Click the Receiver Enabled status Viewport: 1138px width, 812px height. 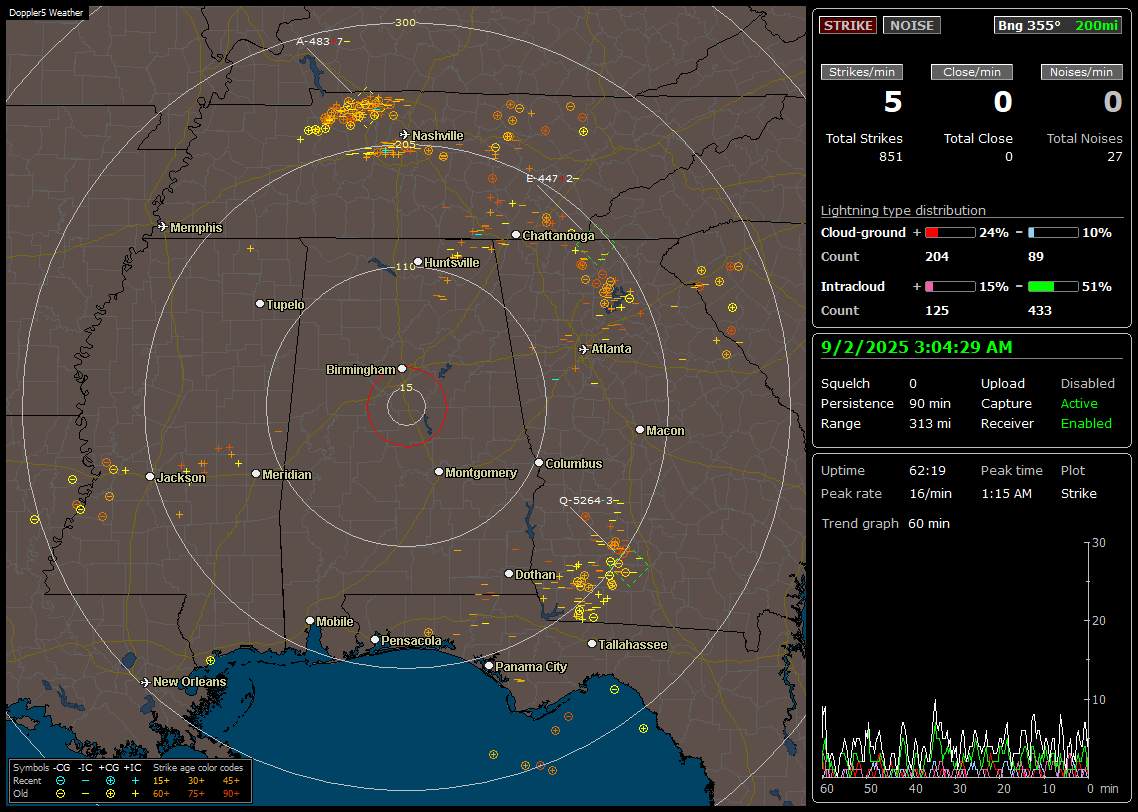point(1086,424)
